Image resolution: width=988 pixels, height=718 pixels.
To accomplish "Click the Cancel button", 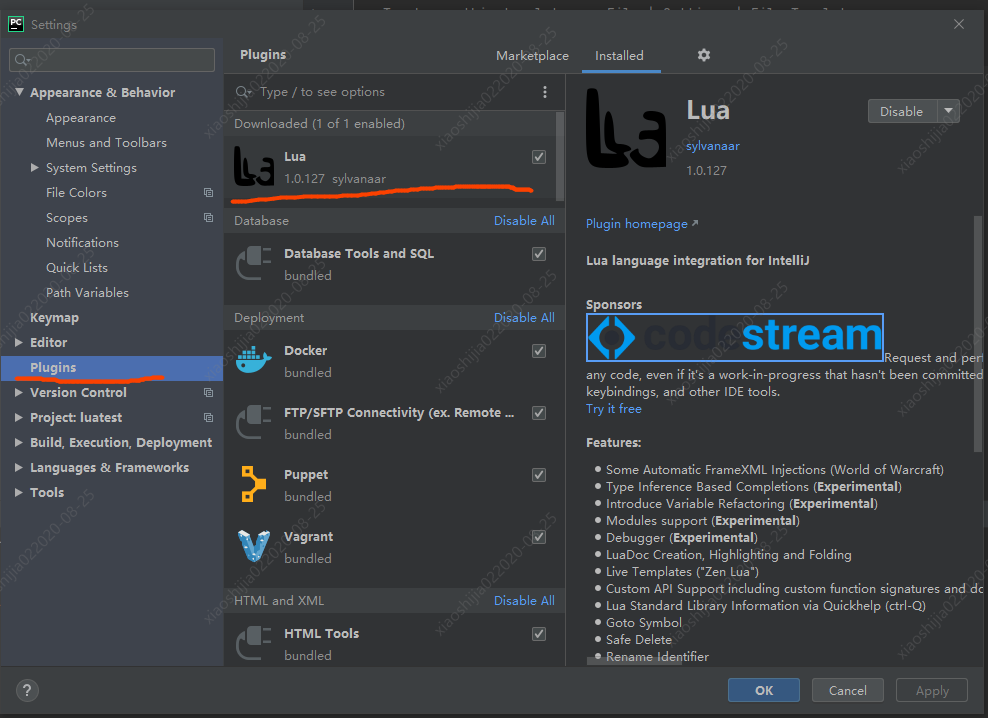I will tap(847, 690).
